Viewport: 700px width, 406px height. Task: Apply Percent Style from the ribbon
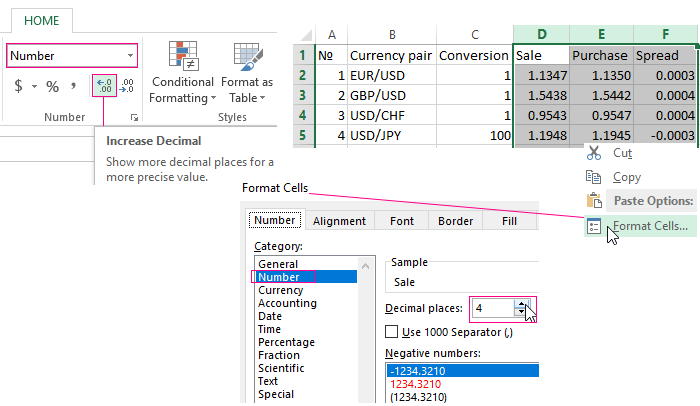click(x=52, y=87)
